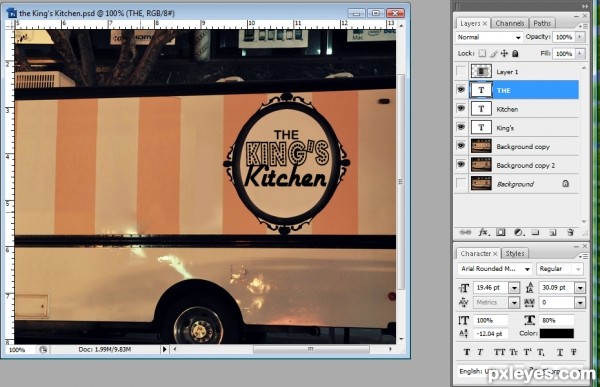Viewport: 600px width, 387px height.
Task: Click the vertical scrollbar of document window
Action: coord(401,182)
